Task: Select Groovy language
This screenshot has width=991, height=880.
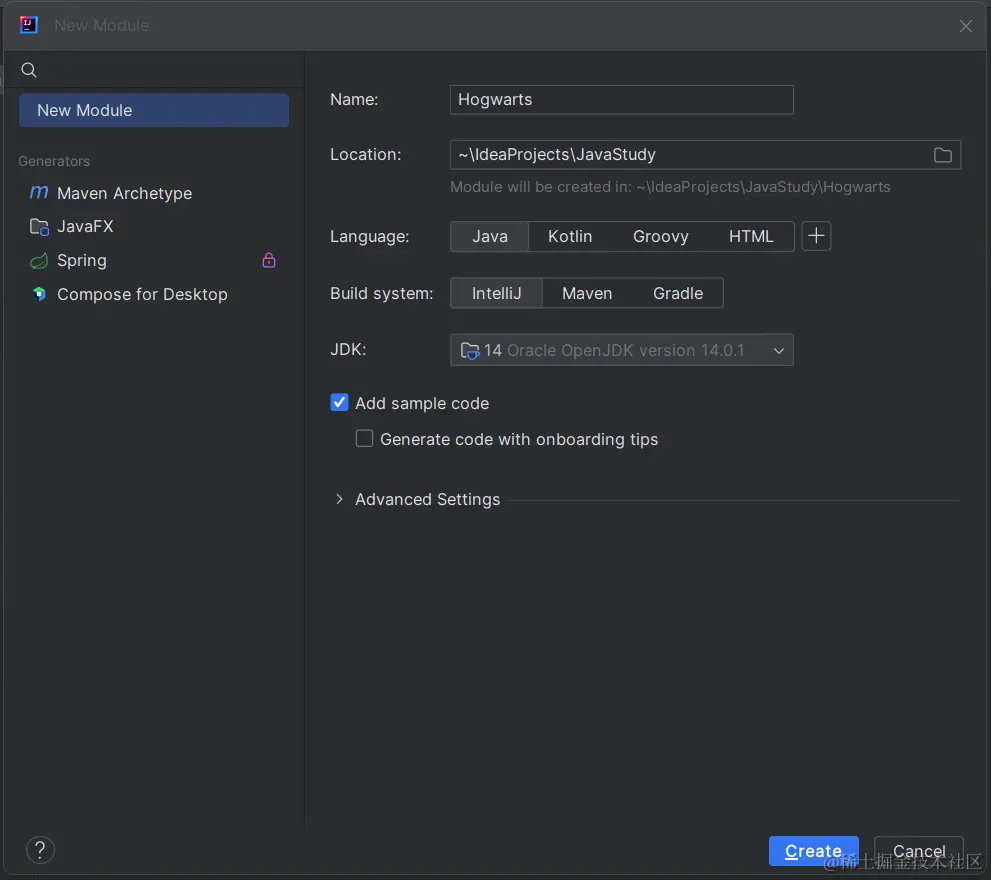Action: [x=660, y=236]
